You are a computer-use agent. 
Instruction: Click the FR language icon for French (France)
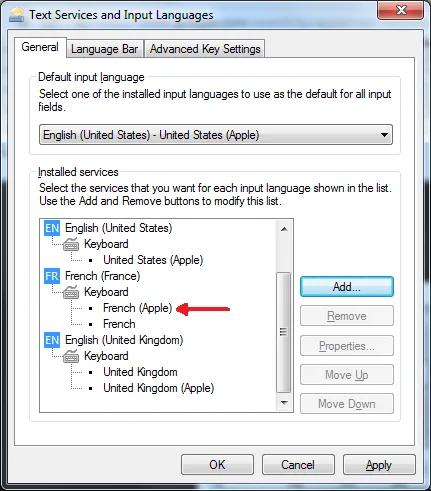point(52,276)
